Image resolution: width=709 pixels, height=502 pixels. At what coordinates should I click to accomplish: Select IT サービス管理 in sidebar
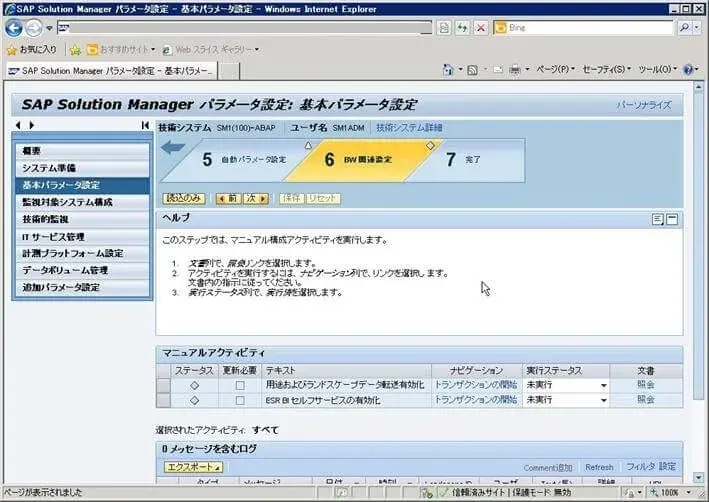[x=82, y=237]
